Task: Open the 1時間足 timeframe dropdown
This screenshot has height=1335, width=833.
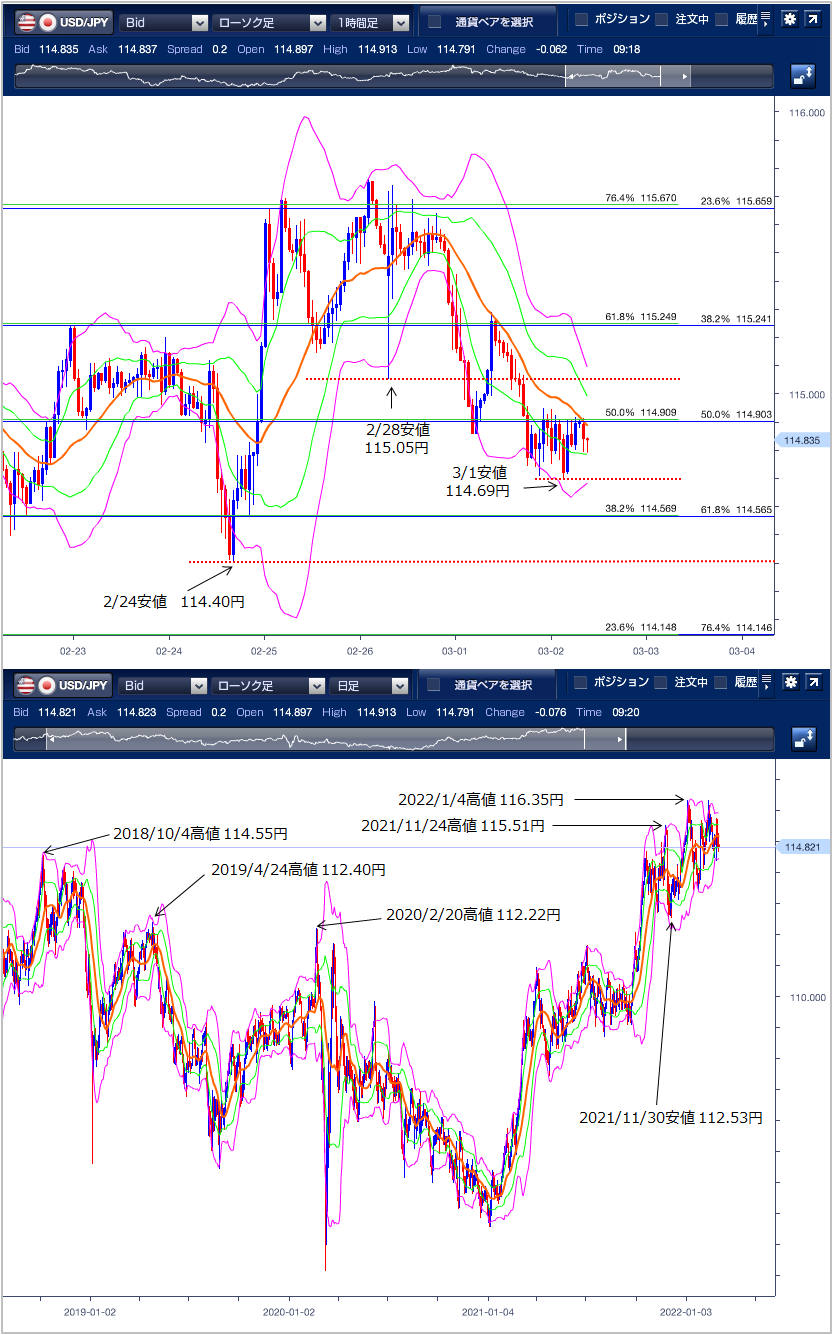Action: pos(372,22)
